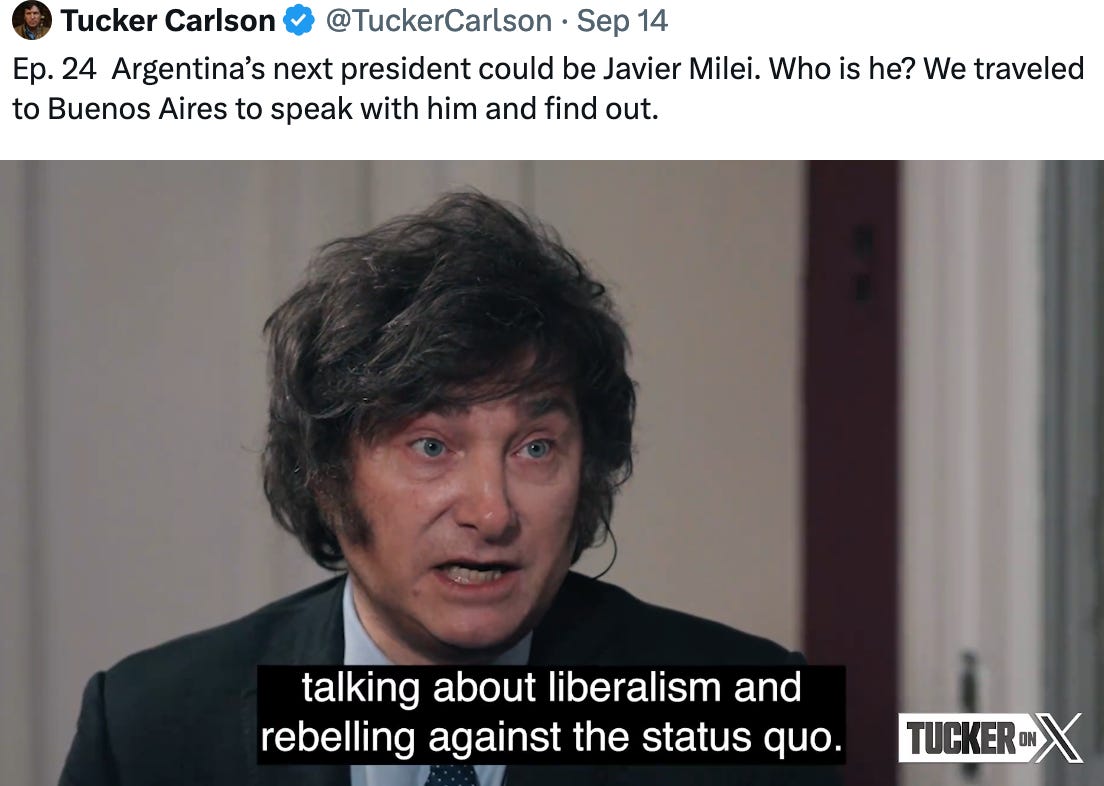Image resolution: width=1104 pixels, height=786 pixels.
Task: Click the 'talking about liberalism and' subtitle line
Action: tap(551, 687)
